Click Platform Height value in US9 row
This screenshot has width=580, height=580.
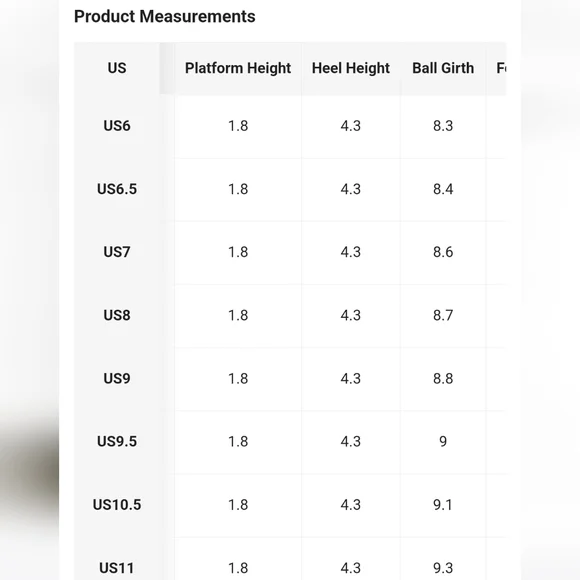tap(238, 379)
